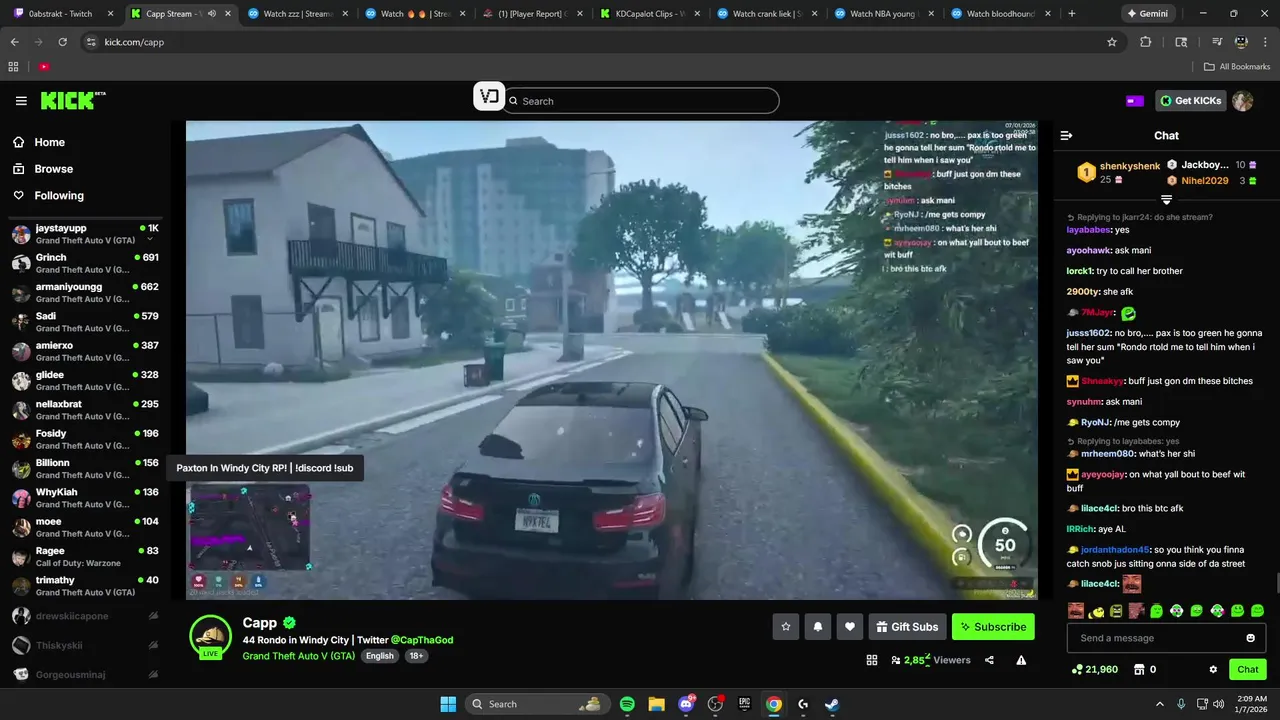
Task: Click the lilace4cl emote message in chat
Action: pyautogui.click(x=1131, y=584)
